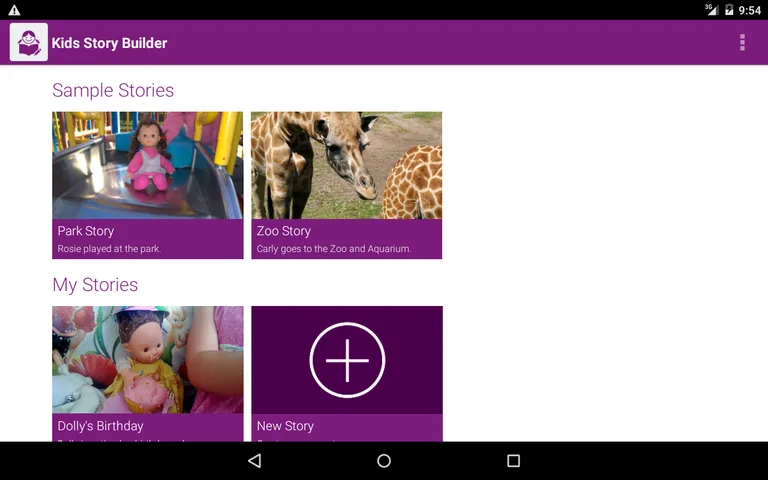768x480 pixels.
Task: Open the Park Story doll thumbnail
Action: pyautogui.click(x=147, y=165)
